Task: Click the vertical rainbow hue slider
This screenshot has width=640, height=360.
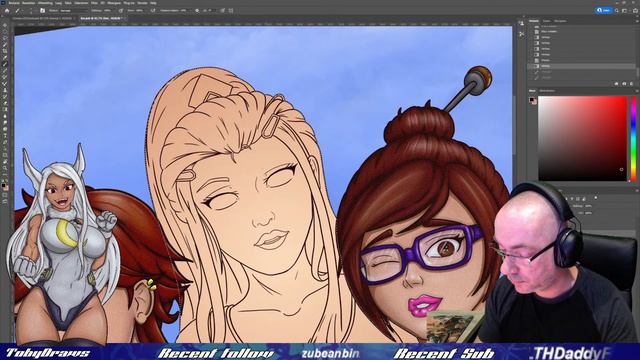Action: [x=633, y=138]
